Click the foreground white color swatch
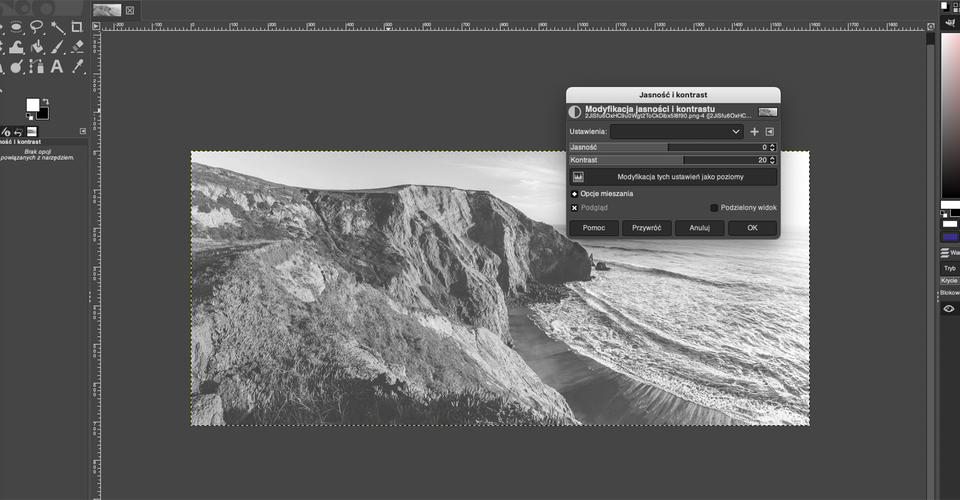 31,104
